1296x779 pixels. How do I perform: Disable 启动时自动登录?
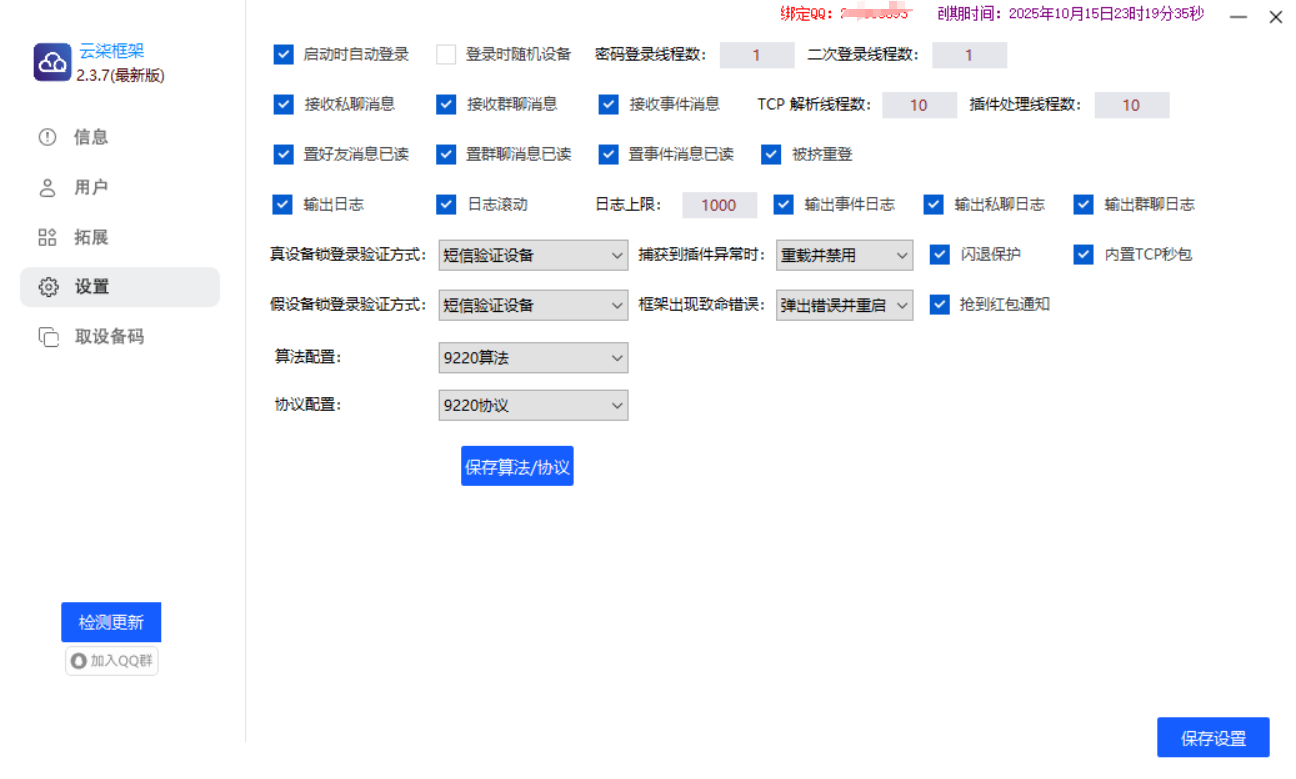click(x=283, y=55)
